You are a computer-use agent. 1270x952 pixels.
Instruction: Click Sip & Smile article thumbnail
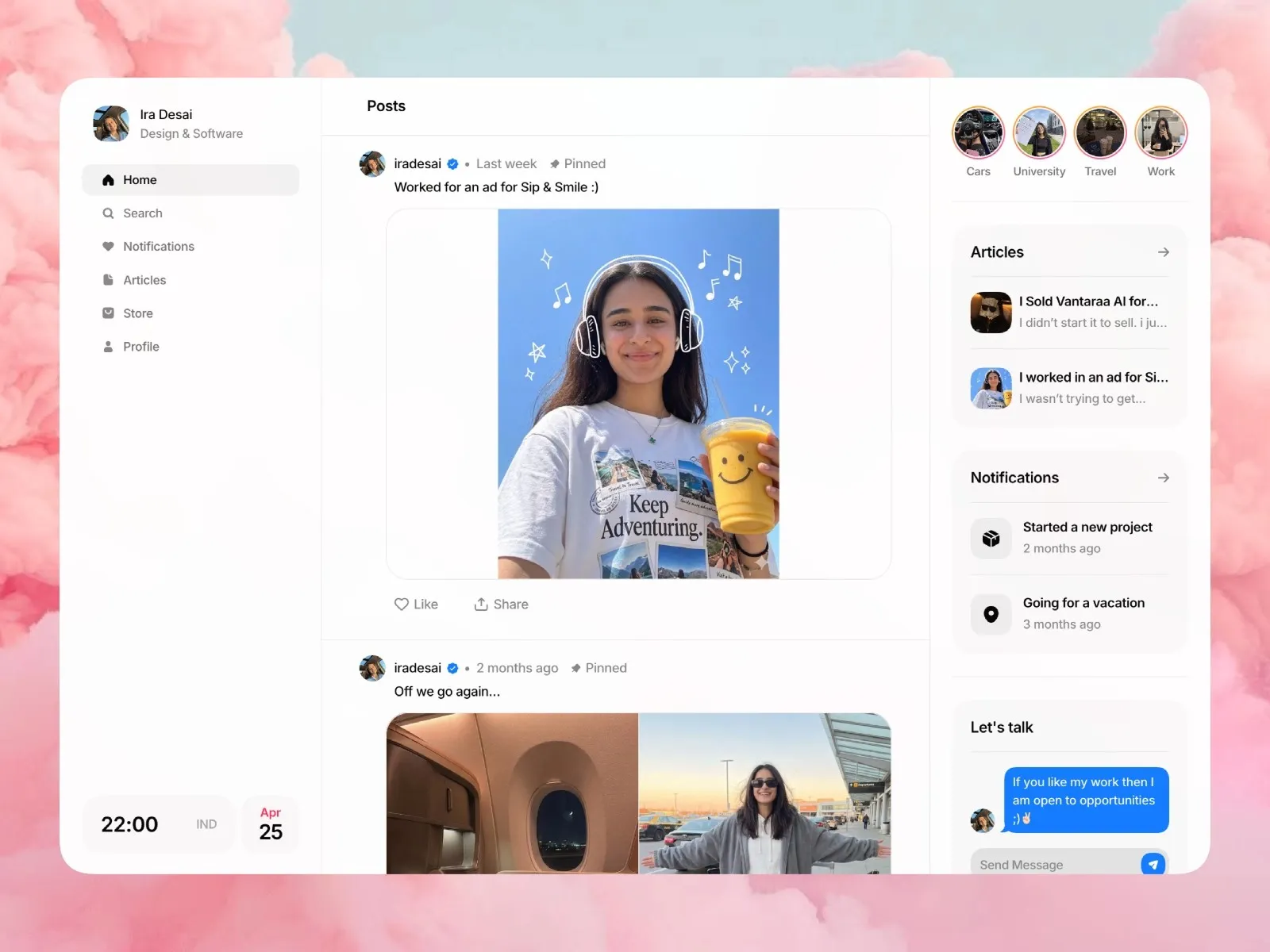tap(991, 388)
